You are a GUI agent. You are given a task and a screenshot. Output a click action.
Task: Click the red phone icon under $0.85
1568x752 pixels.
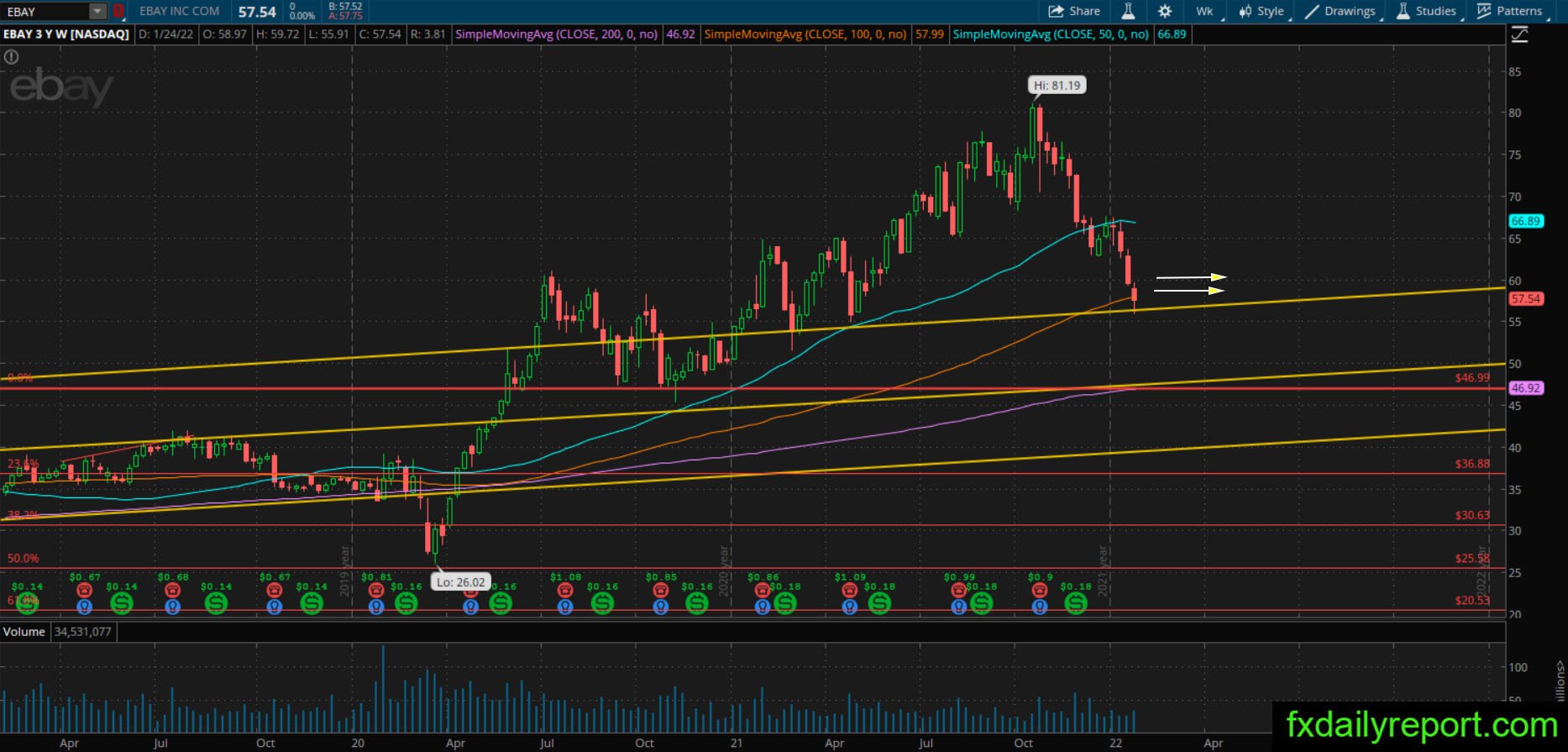pyautogui.click(x=661, y=591)
